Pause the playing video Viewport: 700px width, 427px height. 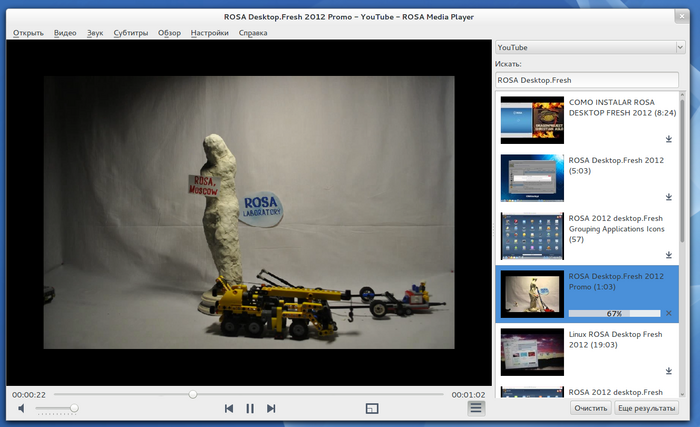click(x=250, y=408)
